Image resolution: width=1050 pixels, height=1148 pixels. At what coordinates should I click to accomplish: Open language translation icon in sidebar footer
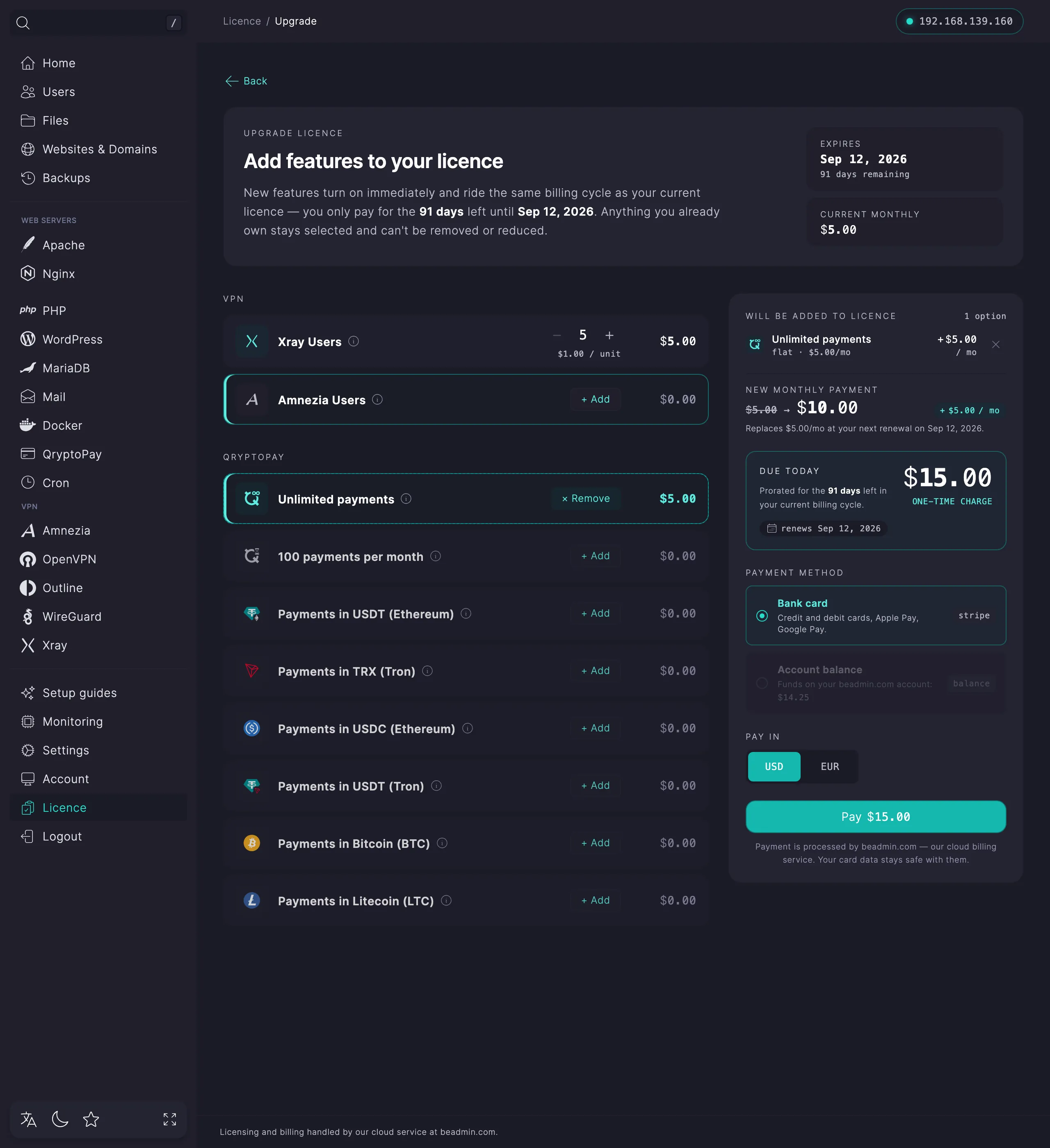(28, 1120)
